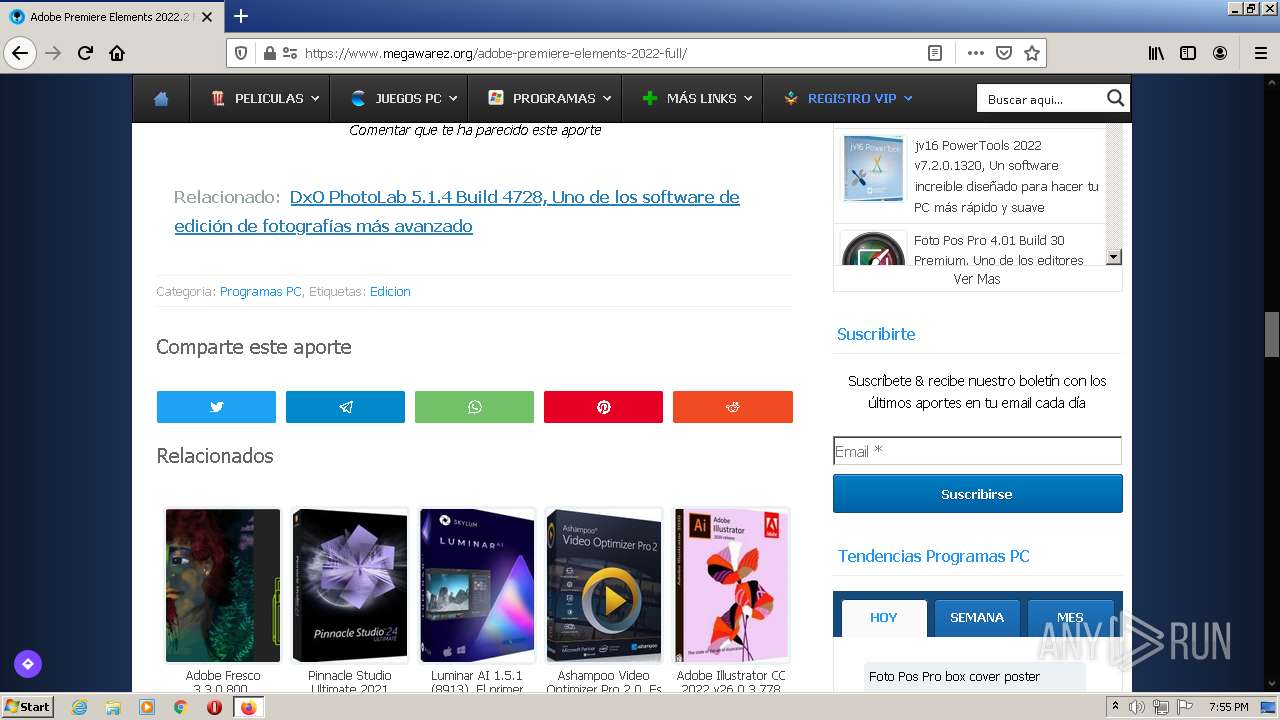Open Luminar AI related thumbnail
This screenshot has width=1280, height=720.
click(x=477, y=585)
